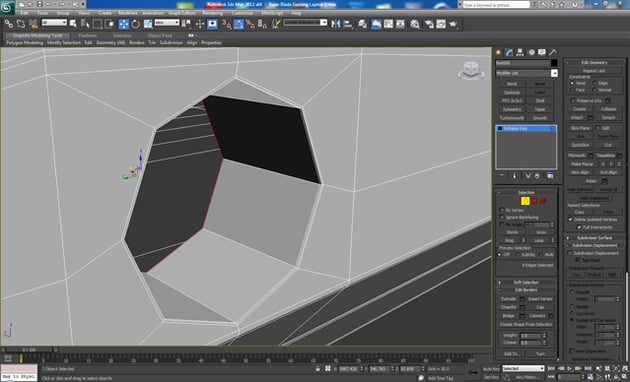This screenshot has width=630, height=382.
Task: Click the Mirror tool icon
Action: pos(335,24)
